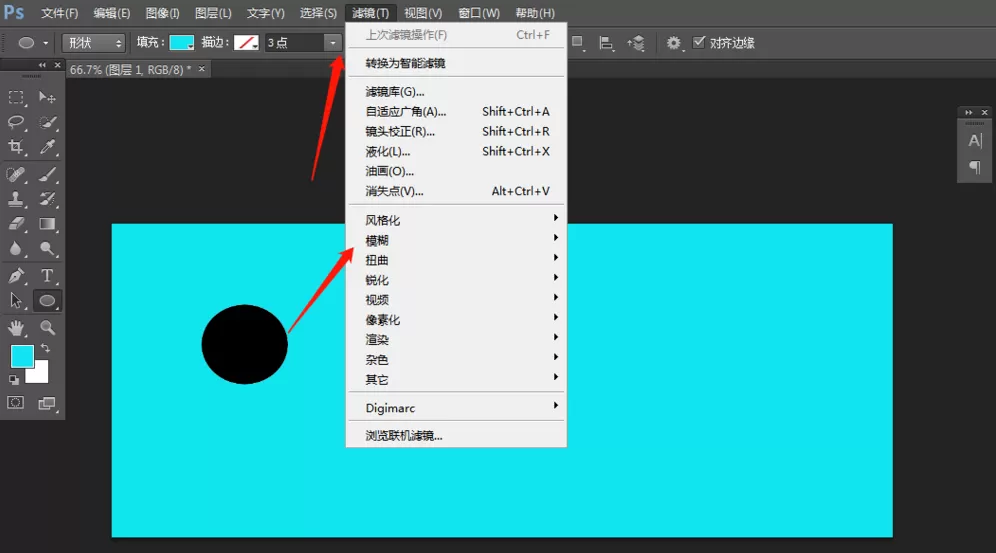Screen dimensions: 996x553
Task: Select the Crop tool
Action: tap(16, 147)
